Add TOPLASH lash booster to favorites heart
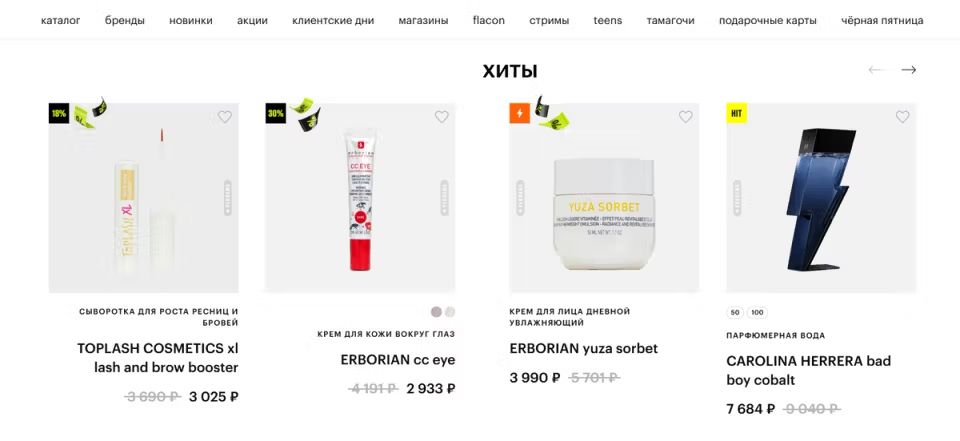960x441 pixels. (225, 116)
